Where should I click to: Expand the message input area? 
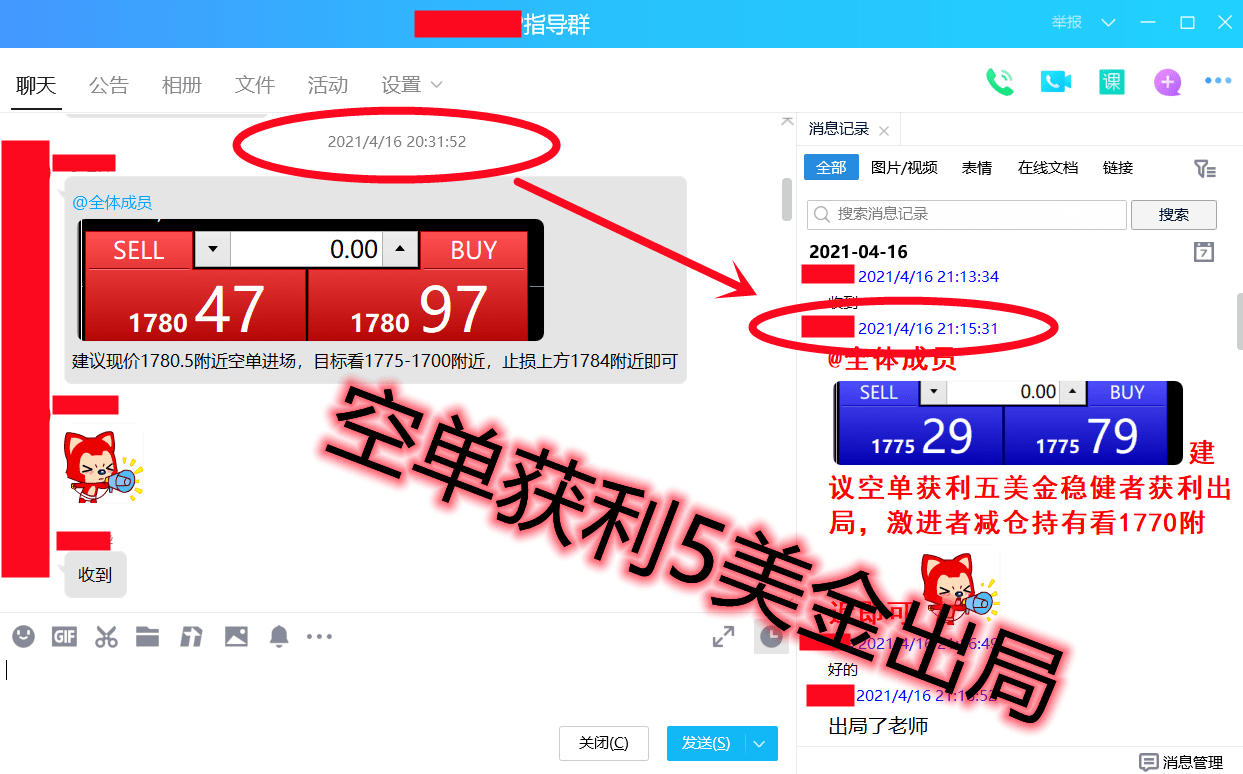point(723,636)
